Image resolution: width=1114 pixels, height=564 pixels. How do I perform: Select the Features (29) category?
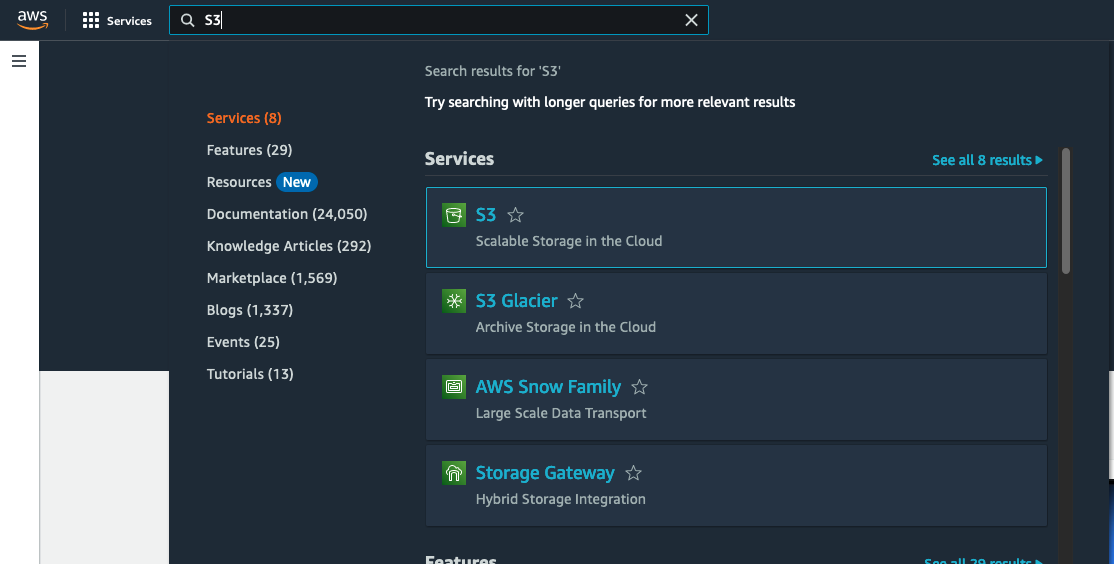[x=249, y=150]
